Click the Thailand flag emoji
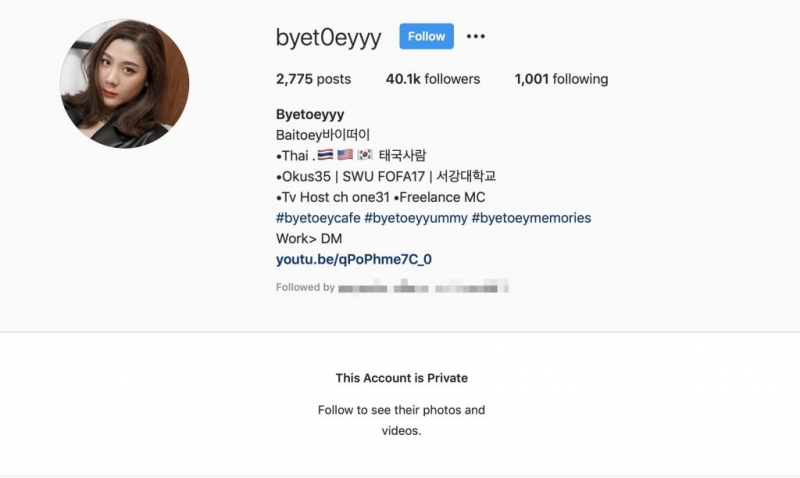Viewport: 800px width, 478px height. pos(325,155)
